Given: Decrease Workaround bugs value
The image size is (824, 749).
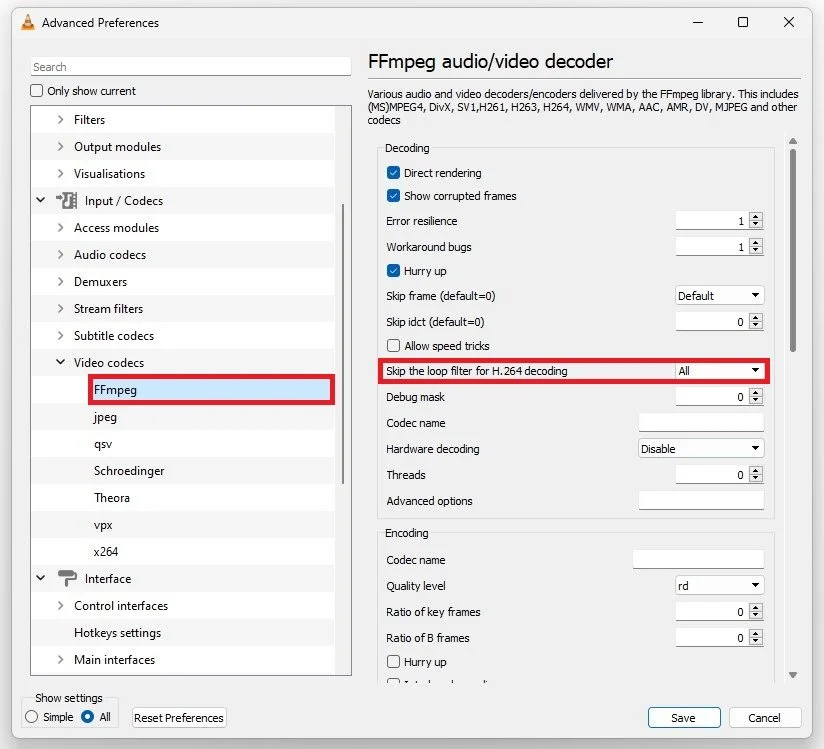Looking at the screenshot, I should pyautogui.click(x=756, y=250).
